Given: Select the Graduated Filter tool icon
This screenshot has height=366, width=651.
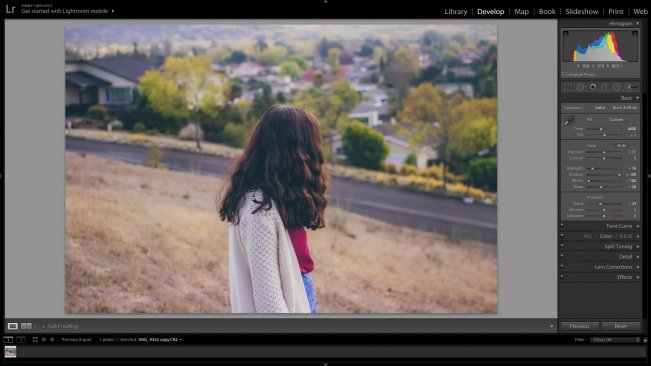Looking at the screenshot, I should pyautogui.click(x=604, y=87).
